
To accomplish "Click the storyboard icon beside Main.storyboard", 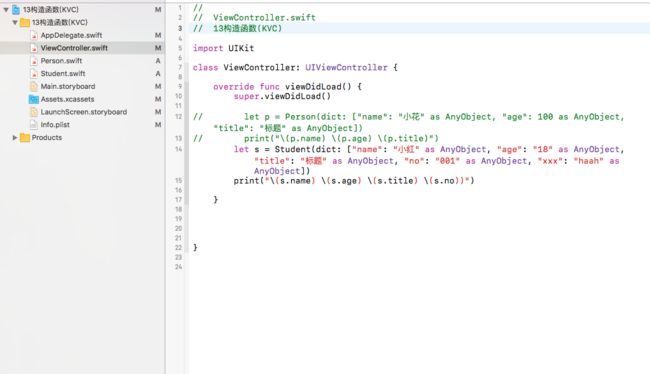I will click(x=34, y=87).
